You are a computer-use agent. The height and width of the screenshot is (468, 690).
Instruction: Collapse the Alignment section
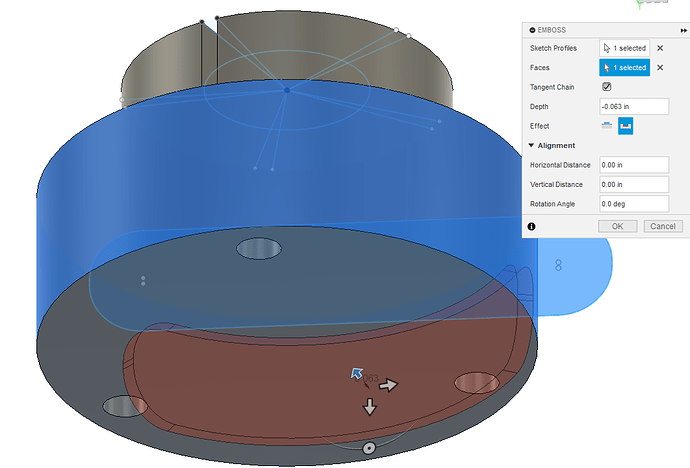click(x=532, y=145)
